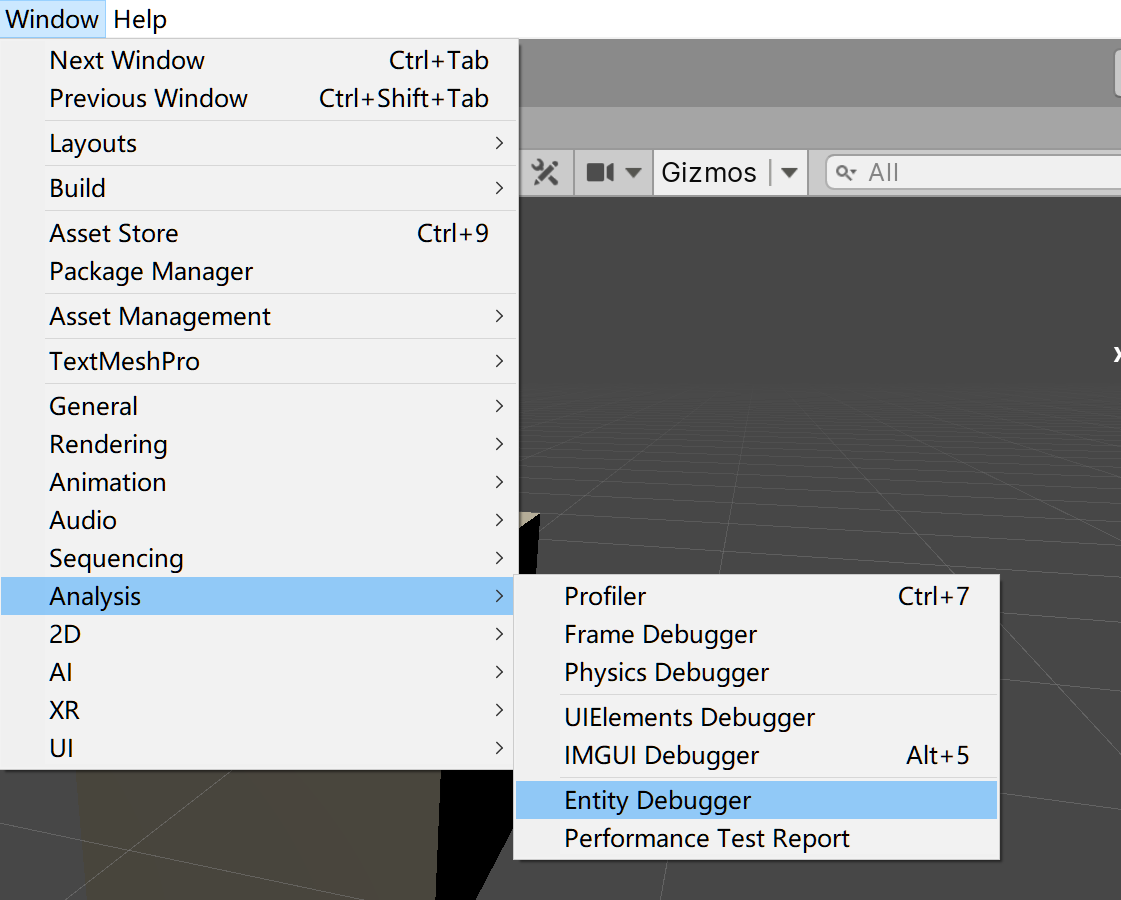This screenshot has height=900, width=1121.
Task: Expand the Sequencing submenu
Action: 259,558
